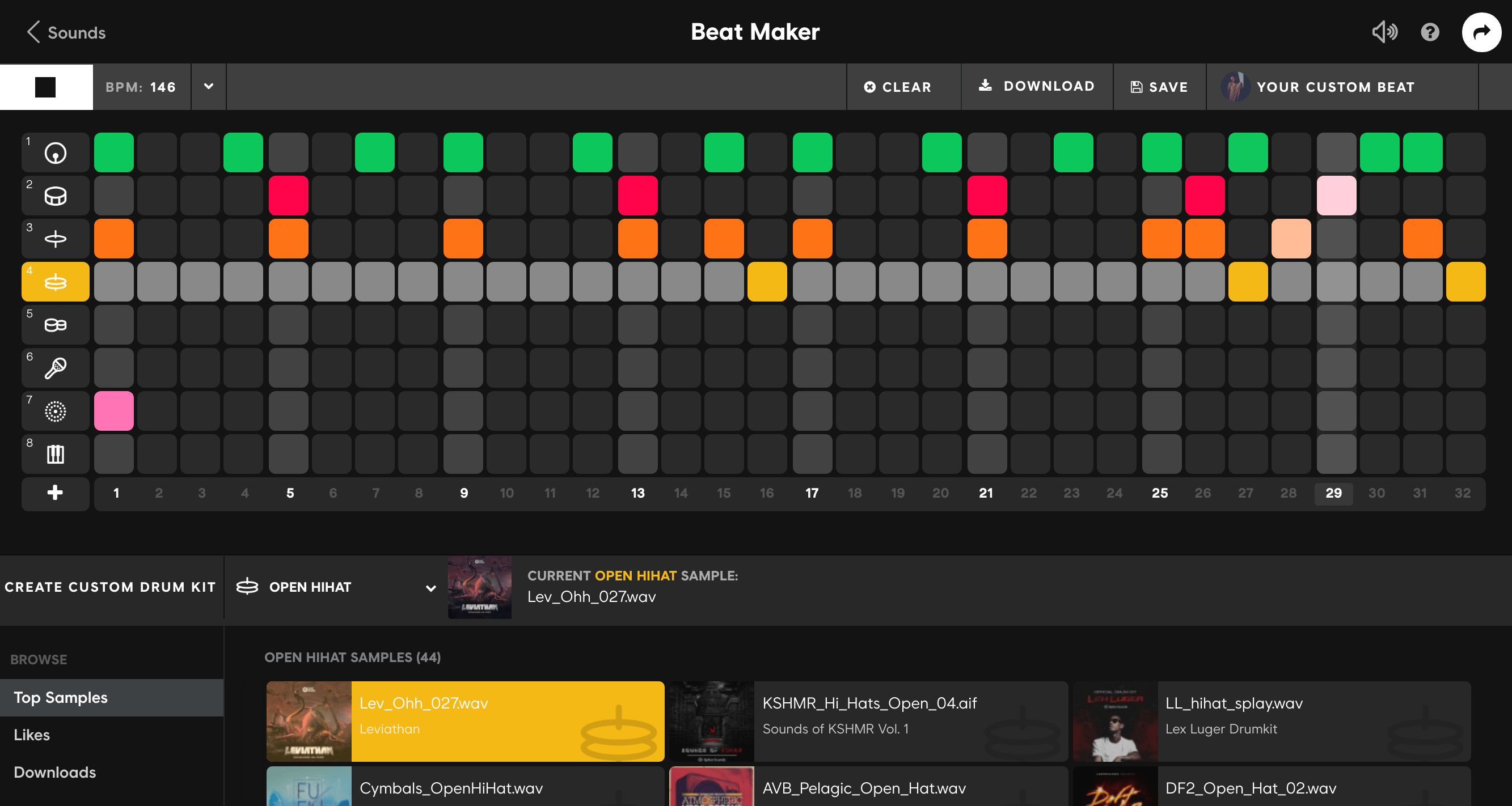Open the Likes browse tab
The width and height of the screenshot is (1512, 806).
[32, 735]
